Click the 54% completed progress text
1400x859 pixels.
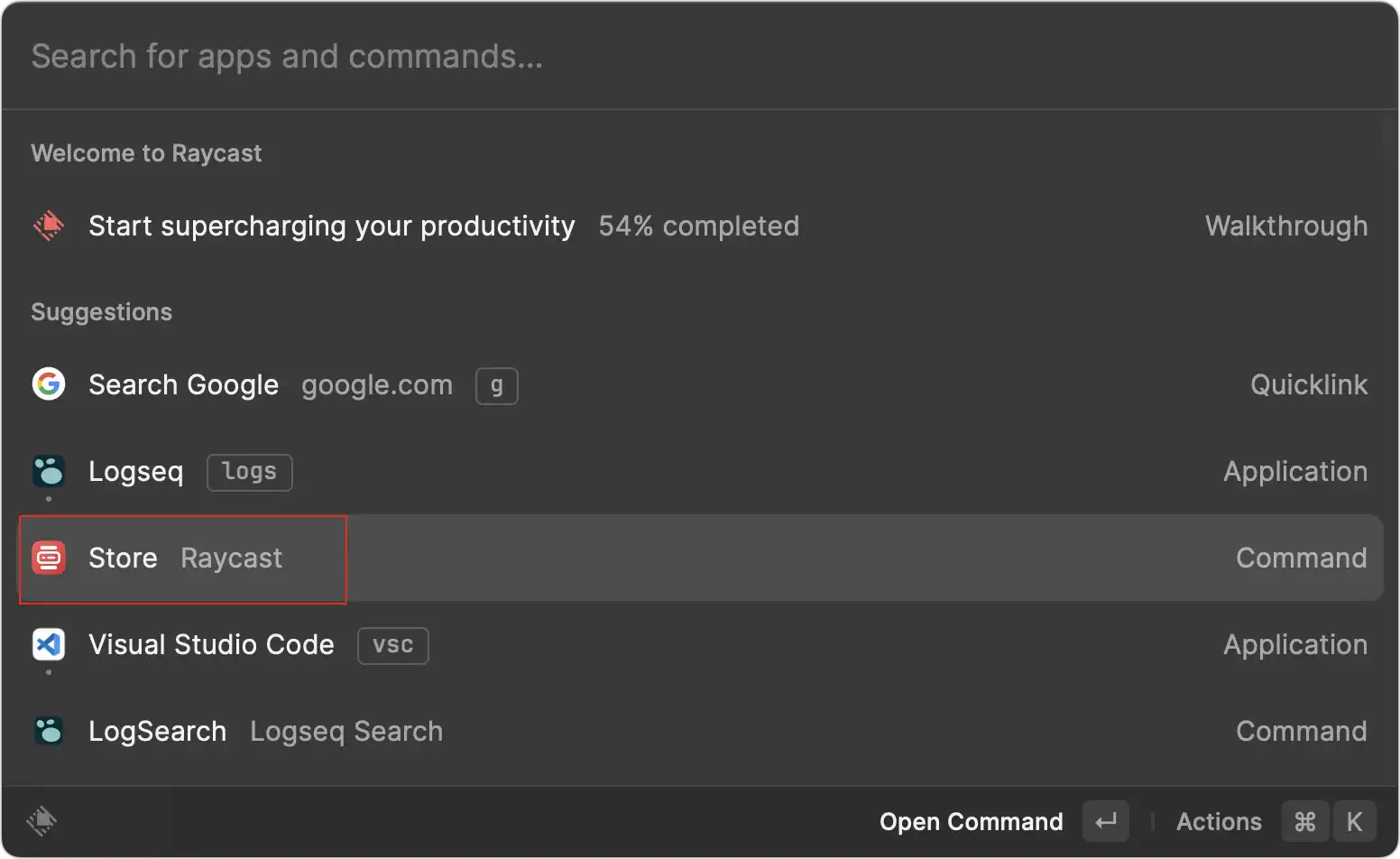pos(699,226)
